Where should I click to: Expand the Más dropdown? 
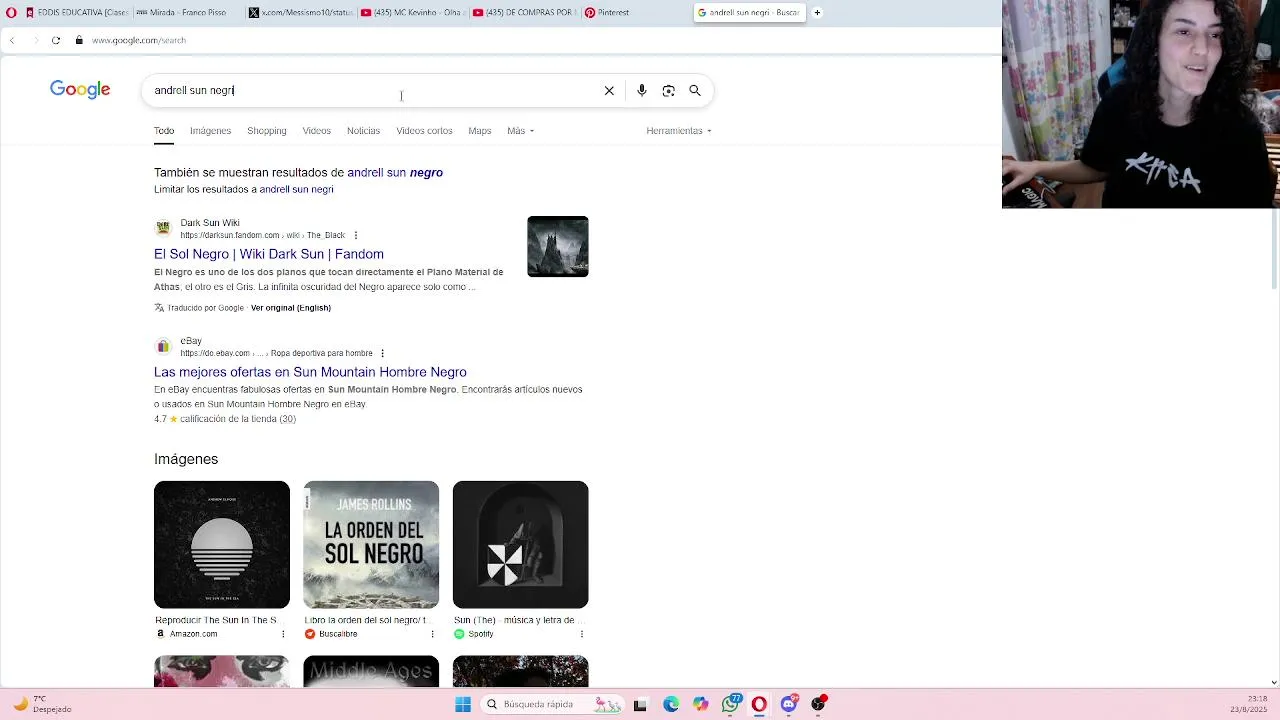(520, 131)
